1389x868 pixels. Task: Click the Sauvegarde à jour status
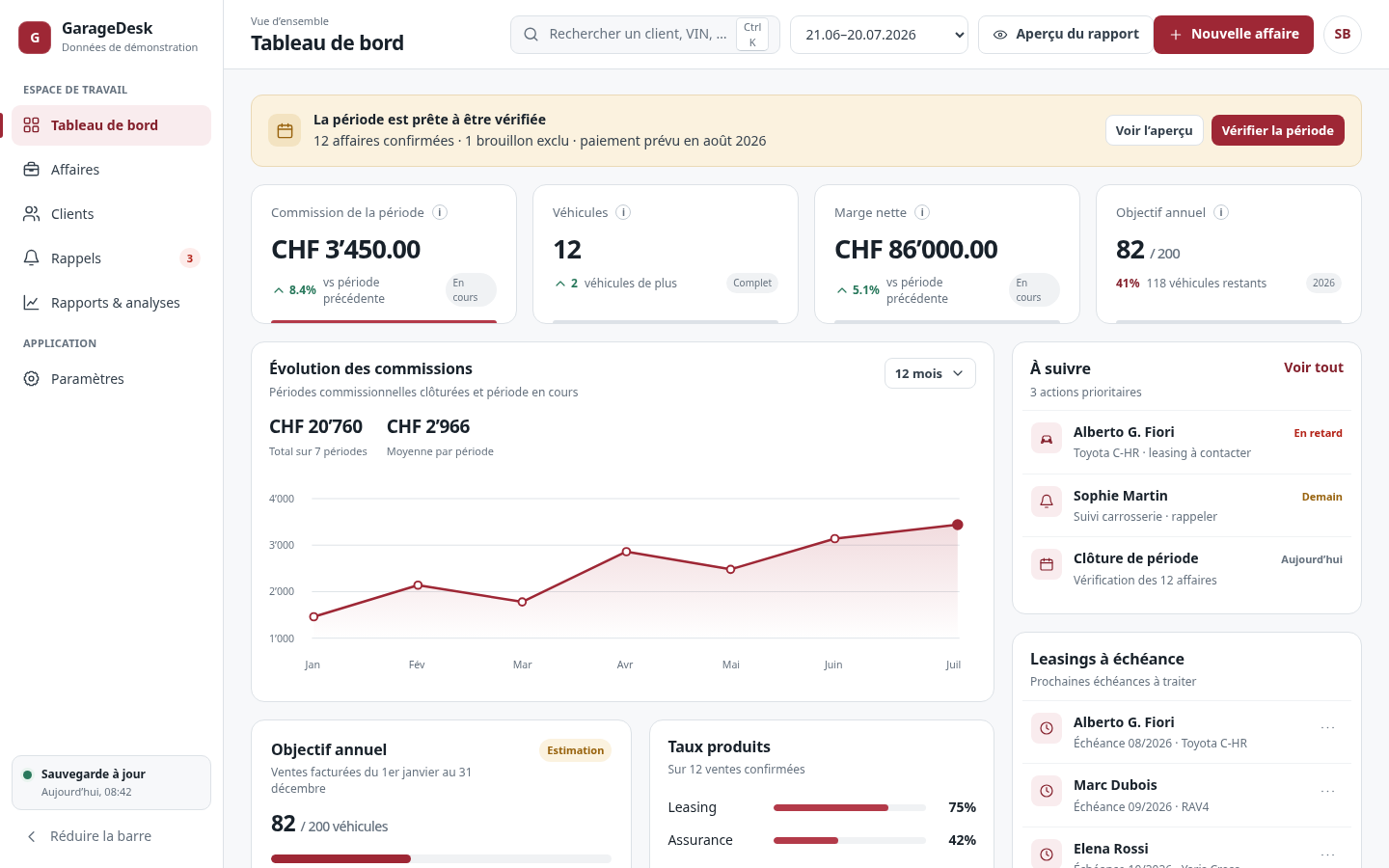click(x=111, y=782)
